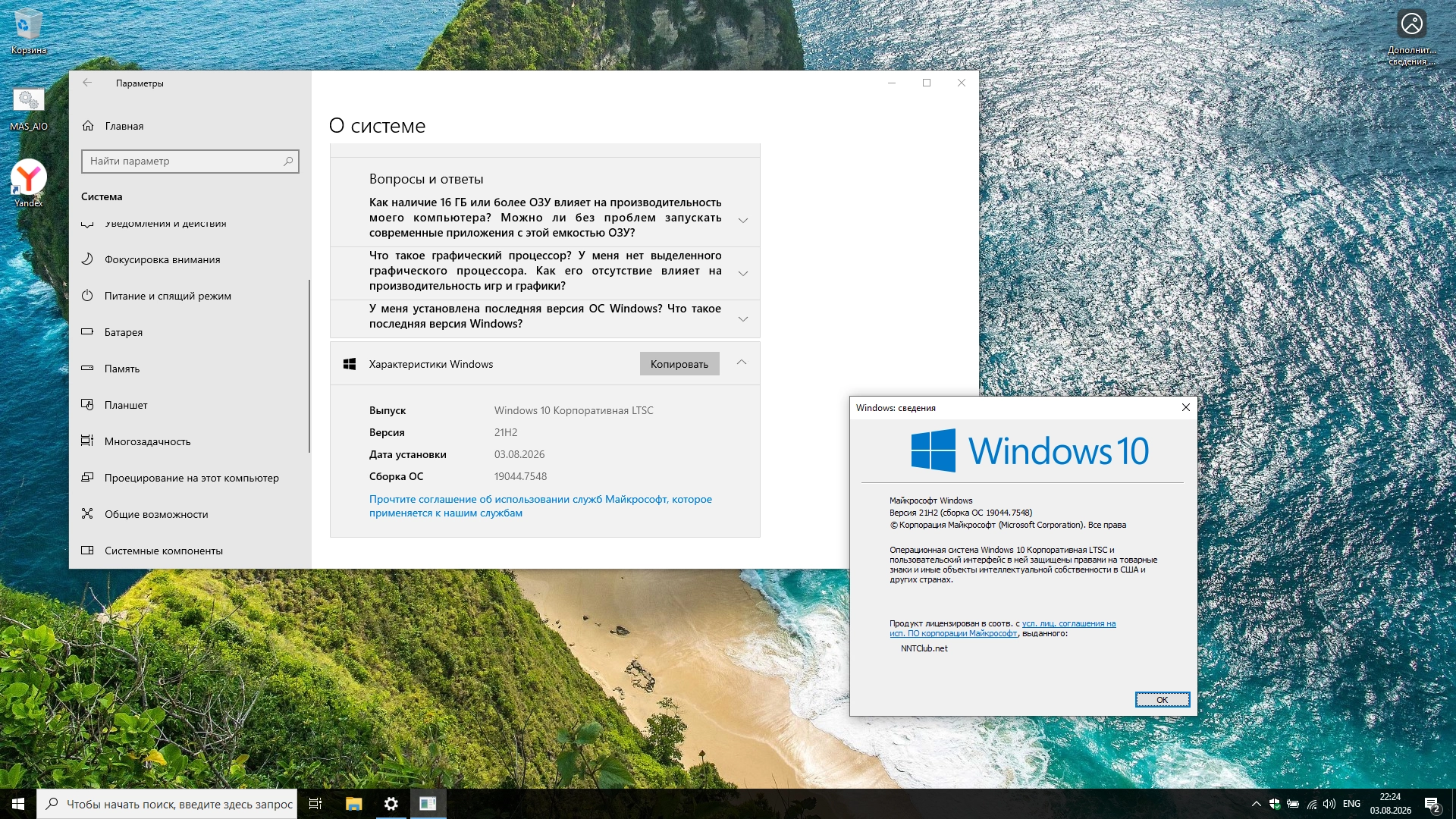The image size is (1456, 819).
Task: Click the taskbar search box
Action: 167,804
